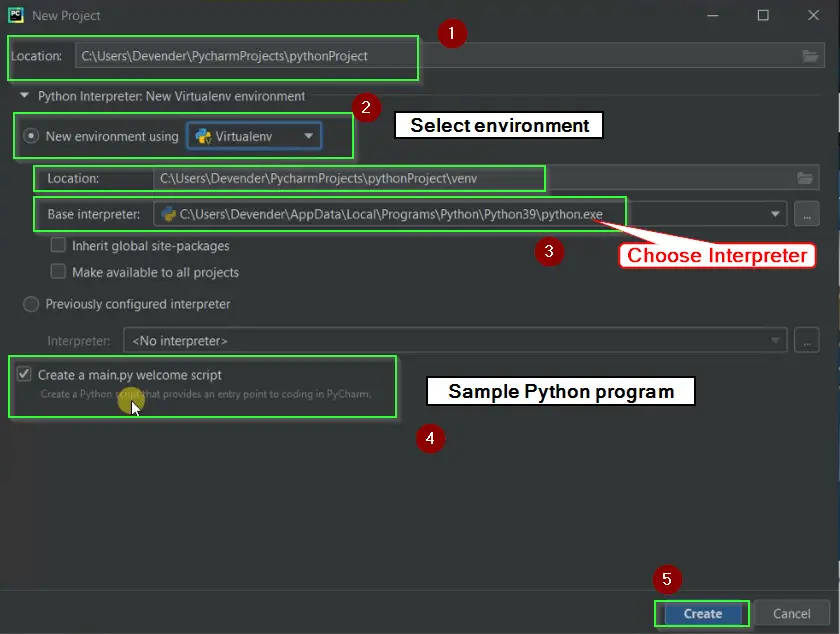Open base interpreter browse ellipsis button
This screenshot has height=634, width=840.
(807, 214)
